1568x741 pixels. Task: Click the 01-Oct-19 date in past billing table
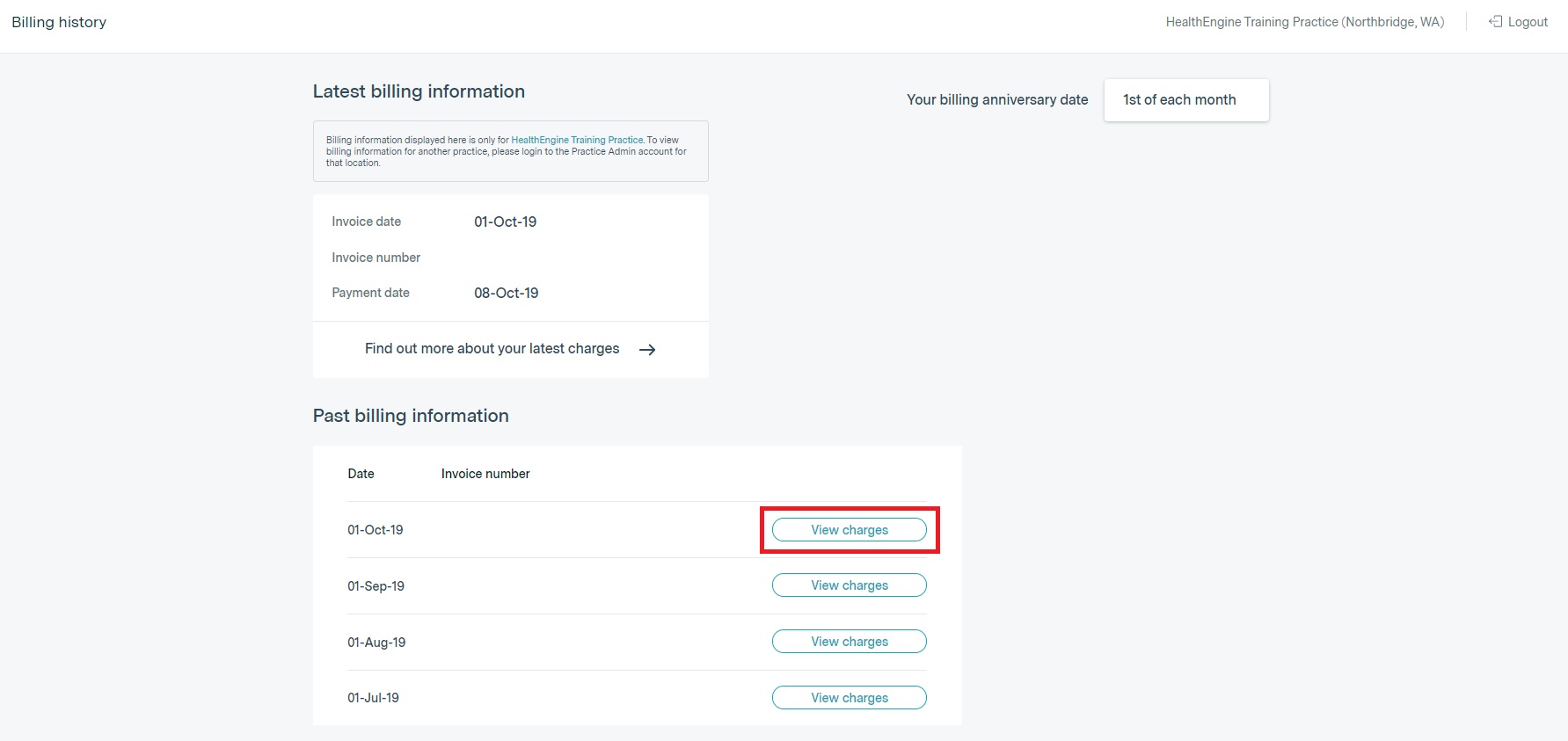pyautogui.click(x=376, y=530)
